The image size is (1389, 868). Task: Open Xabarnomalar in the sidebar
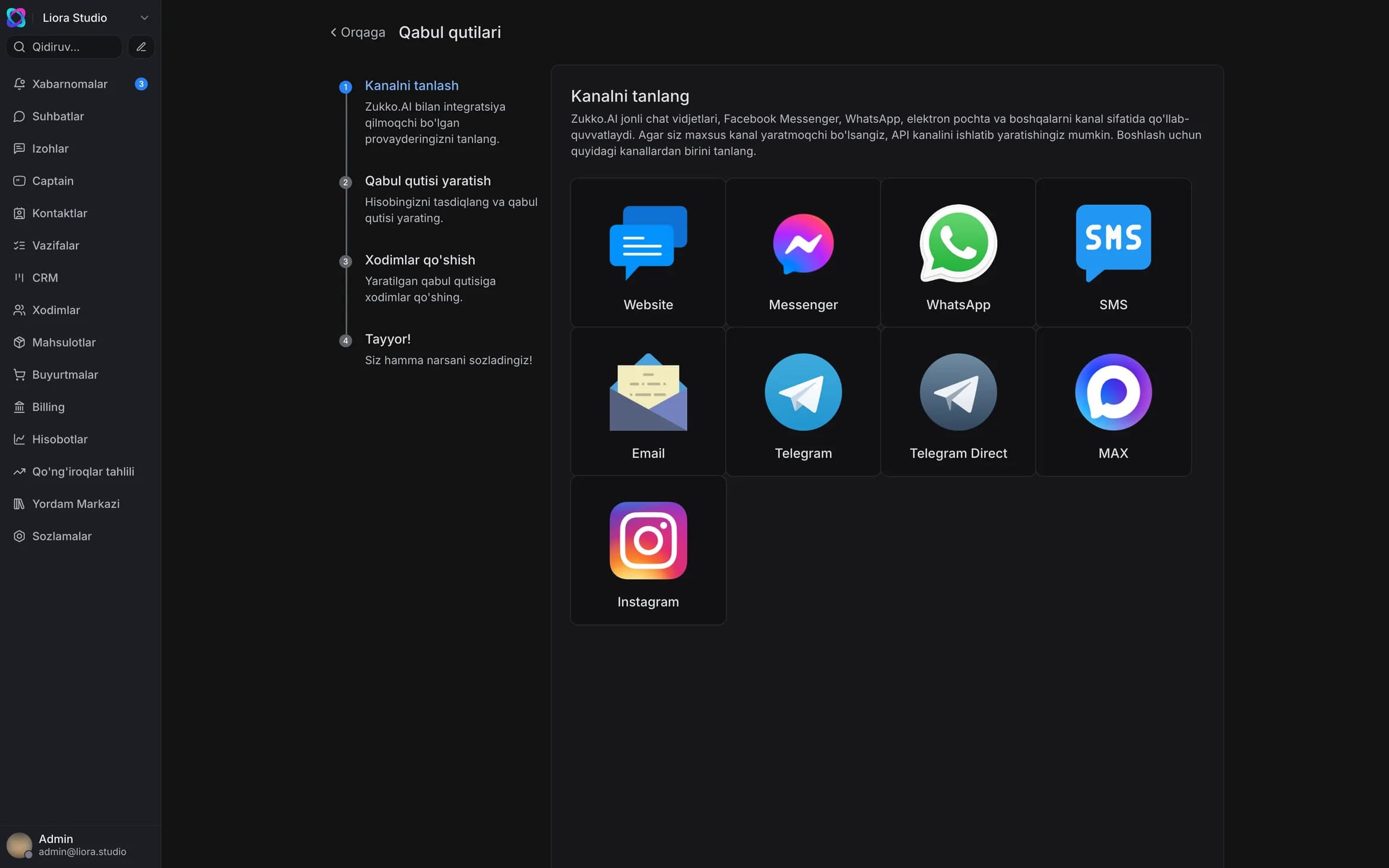[80, 84]
